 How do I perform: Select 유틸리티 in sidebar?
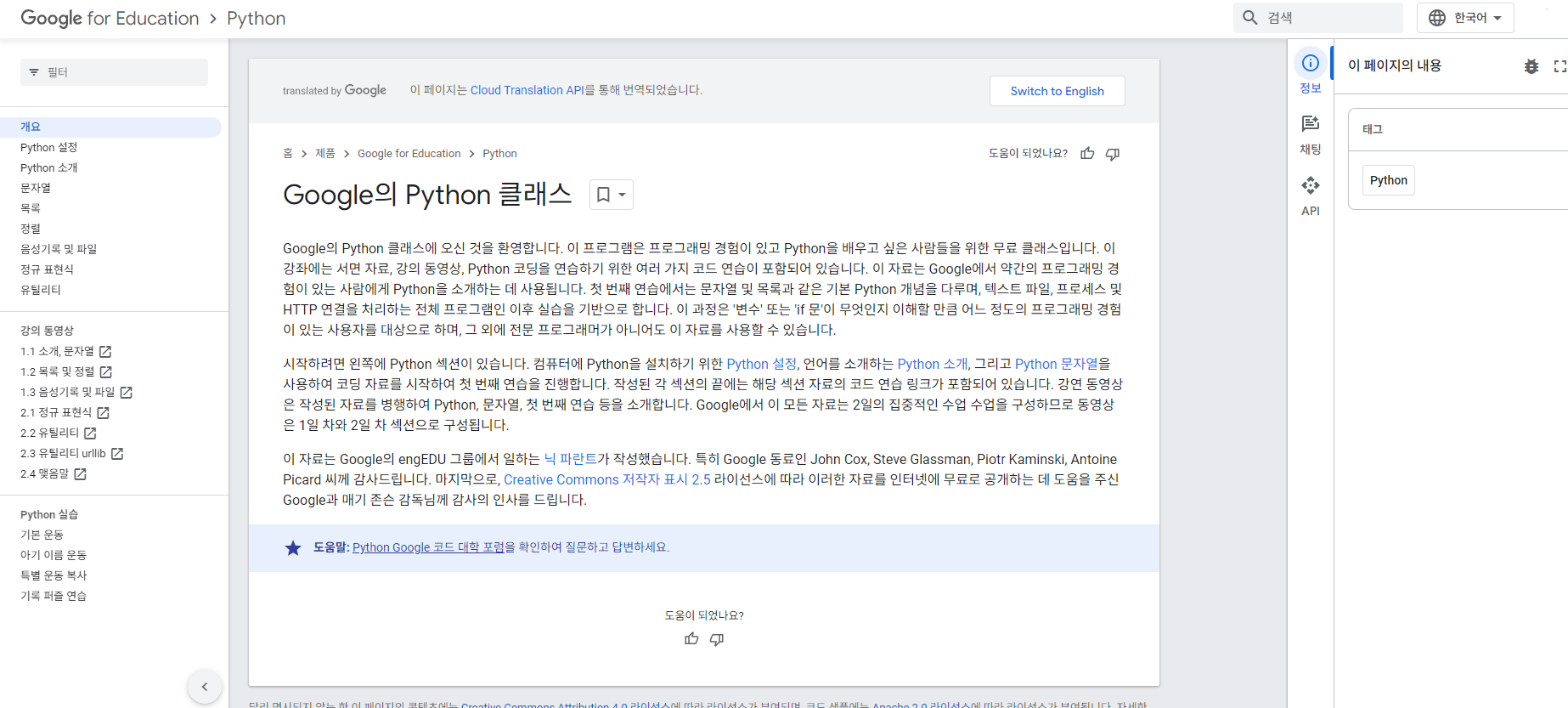pos(41,291)
